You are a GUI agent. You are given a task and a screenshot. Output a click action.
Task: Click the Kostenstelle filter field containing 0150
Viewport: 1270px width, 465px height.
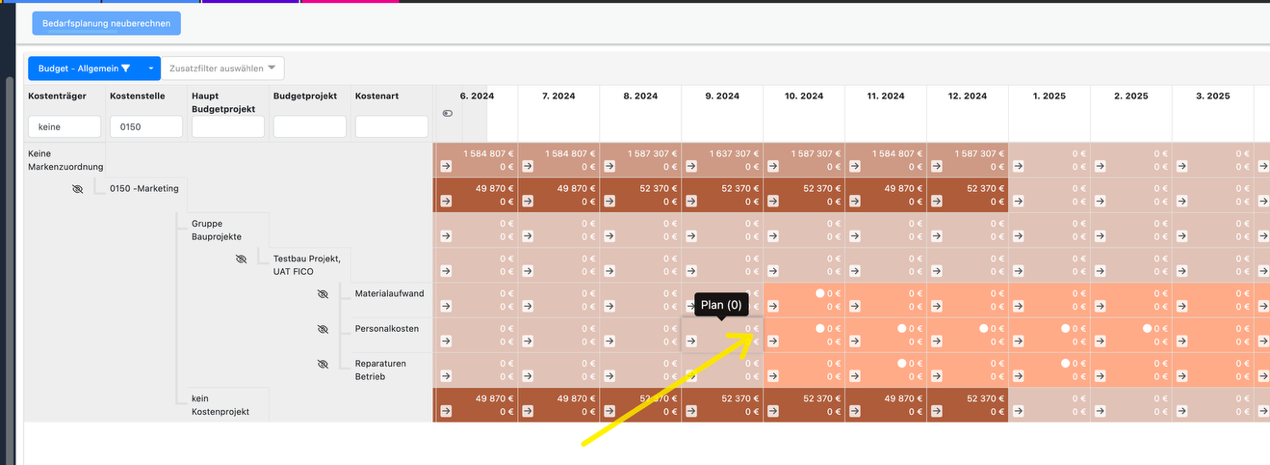tap(146, 127)
